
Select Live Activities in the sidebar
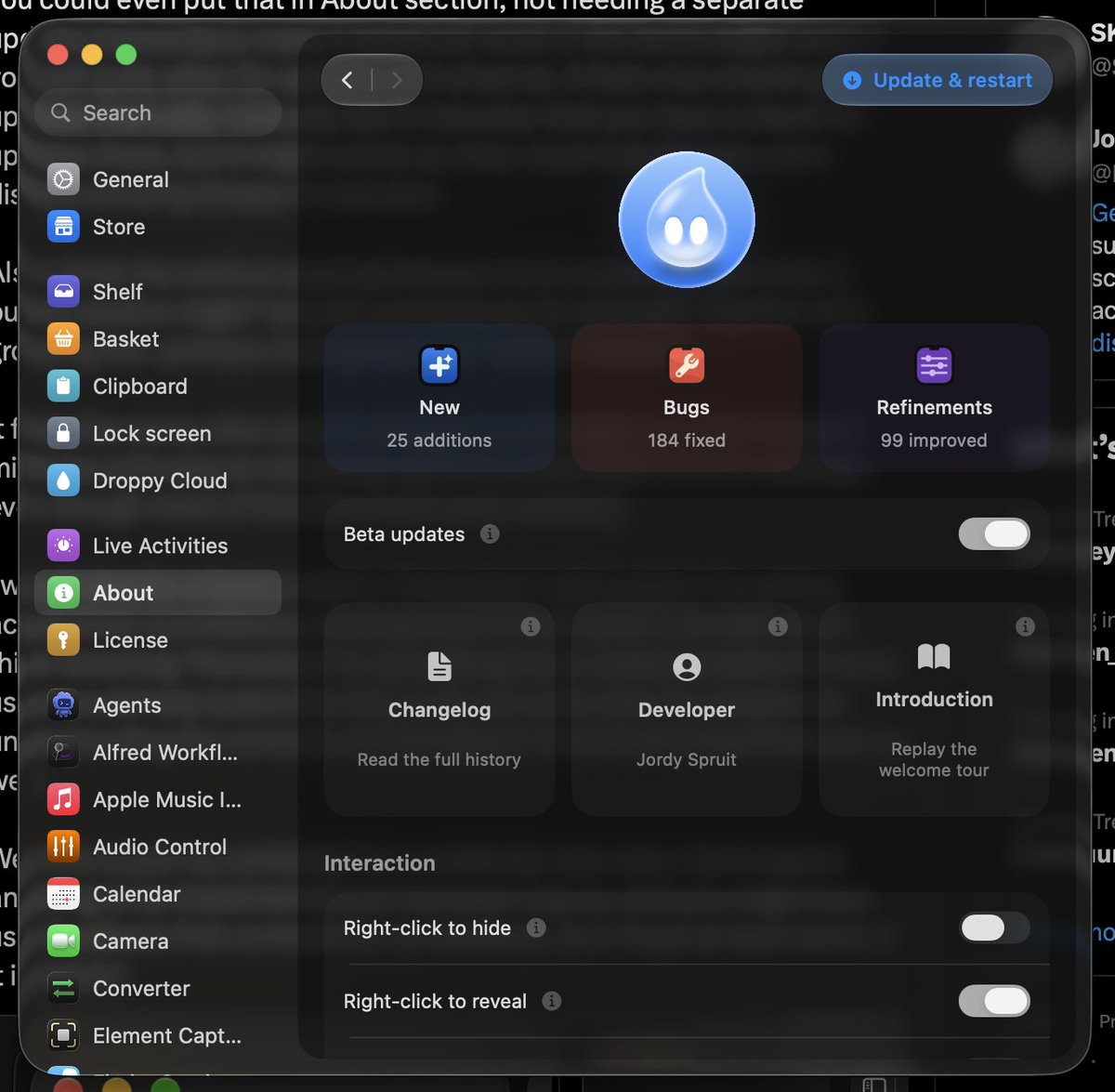coord(158,546)
